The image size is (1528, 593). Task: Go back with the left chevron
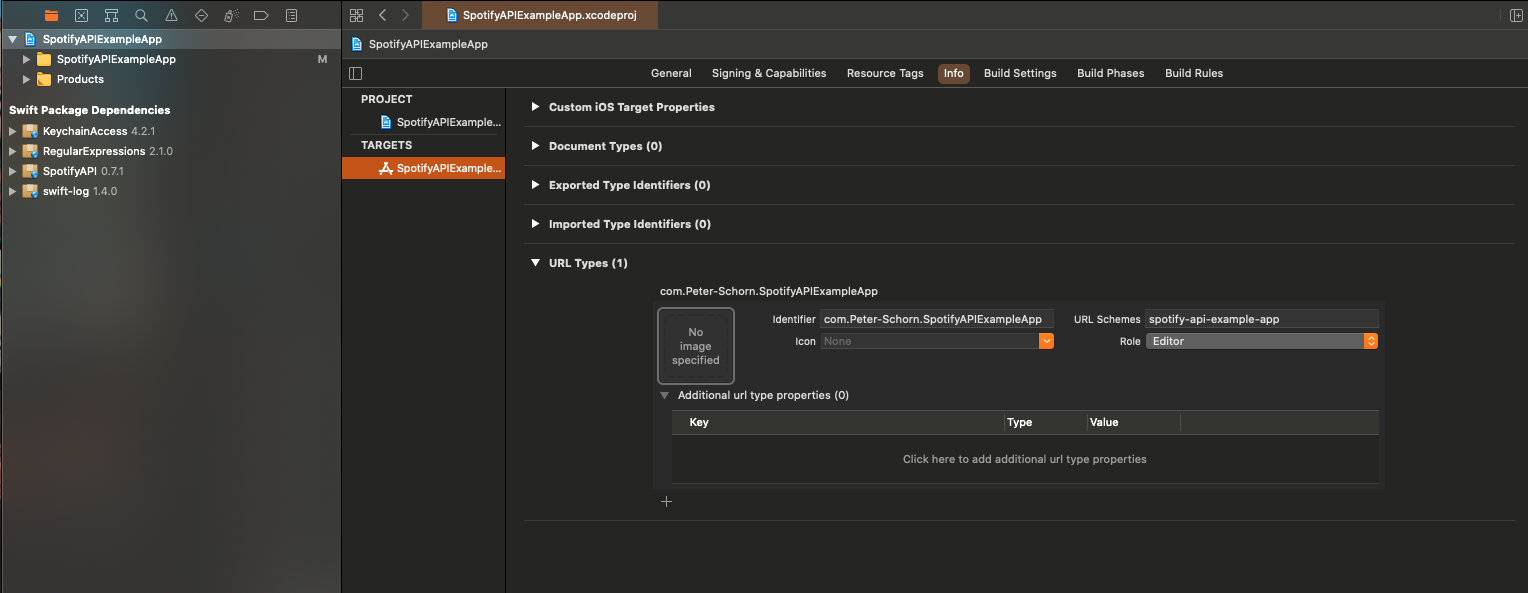click(383, 15)
